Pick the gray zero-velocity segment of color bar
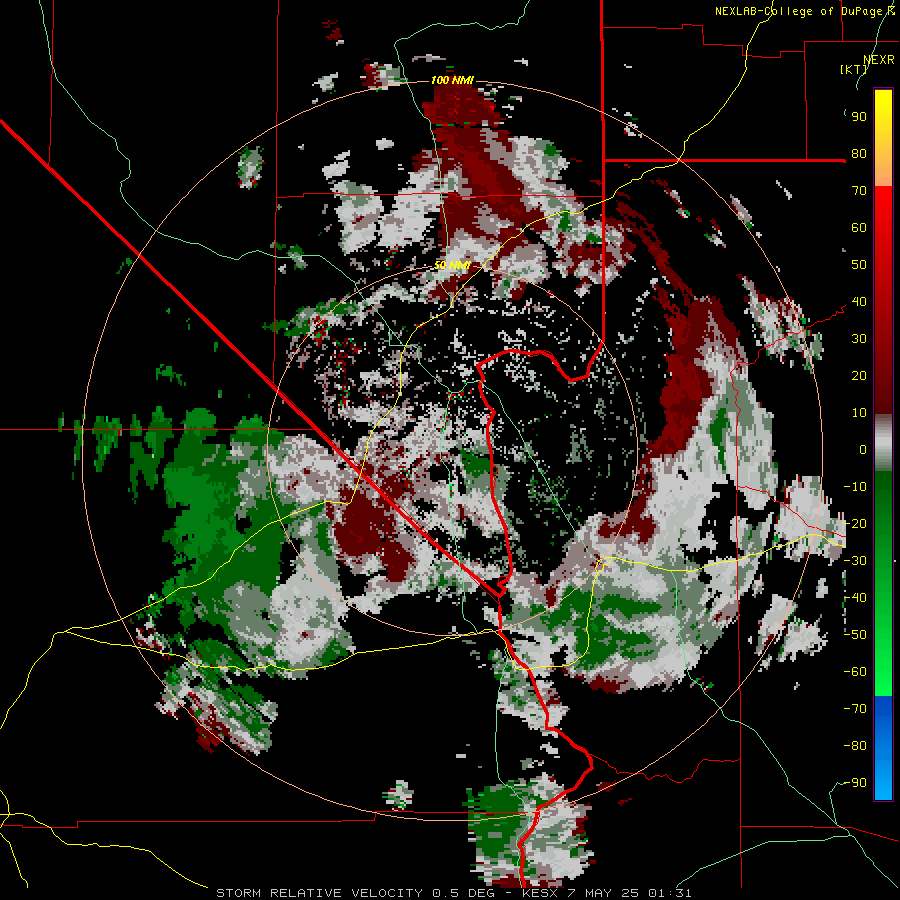The width and height of the screenshot is (900, 900). coord(883,443)
